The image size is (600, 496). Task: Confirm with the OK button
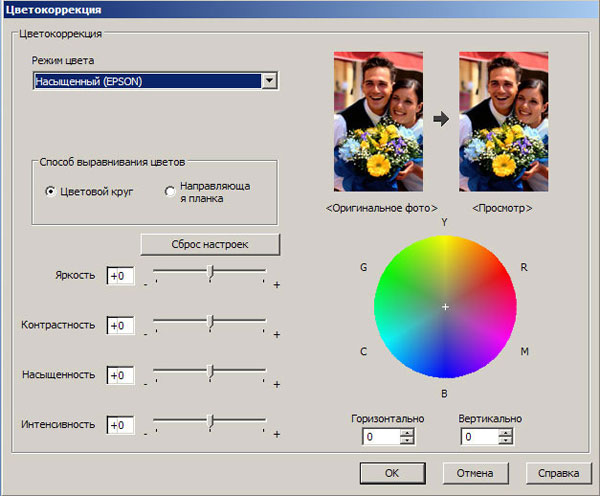[393, 473]
